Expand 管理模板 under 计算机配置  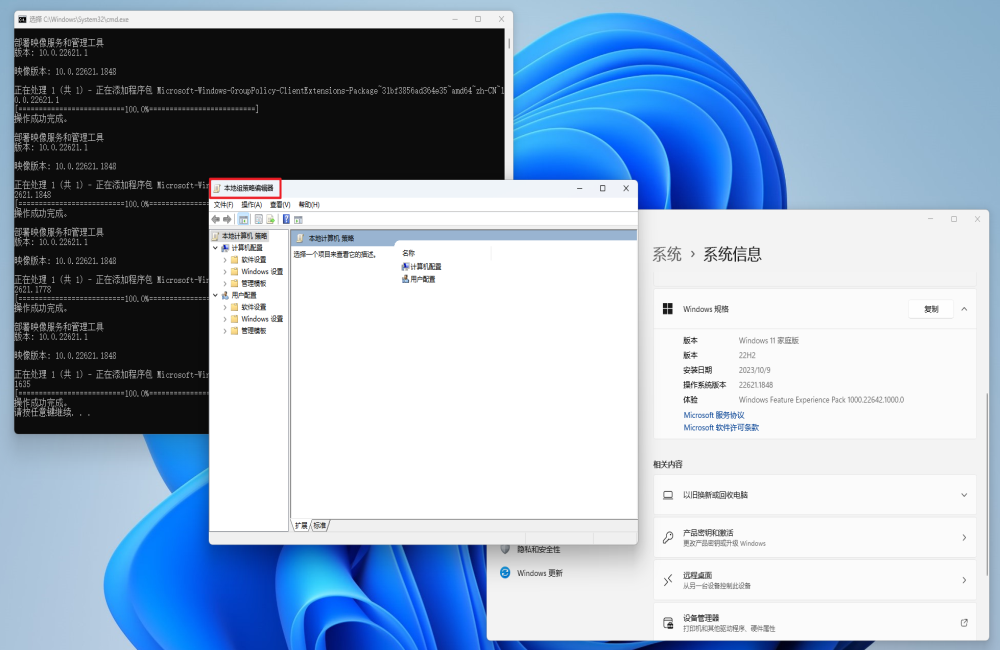(x=224, y=283)
